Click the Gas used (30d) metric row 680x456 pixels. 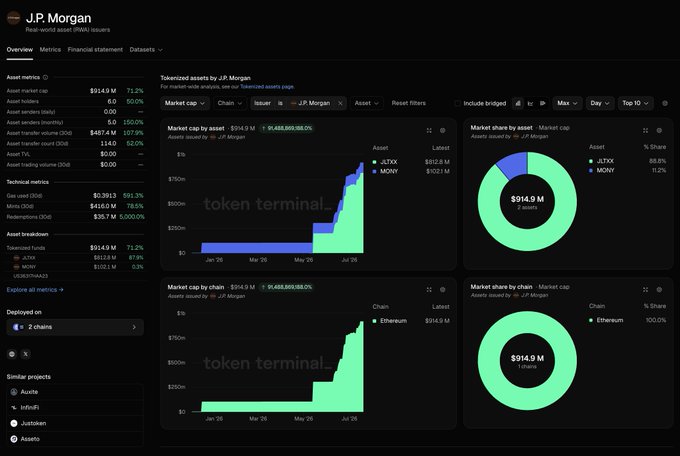tap(75, 196)
